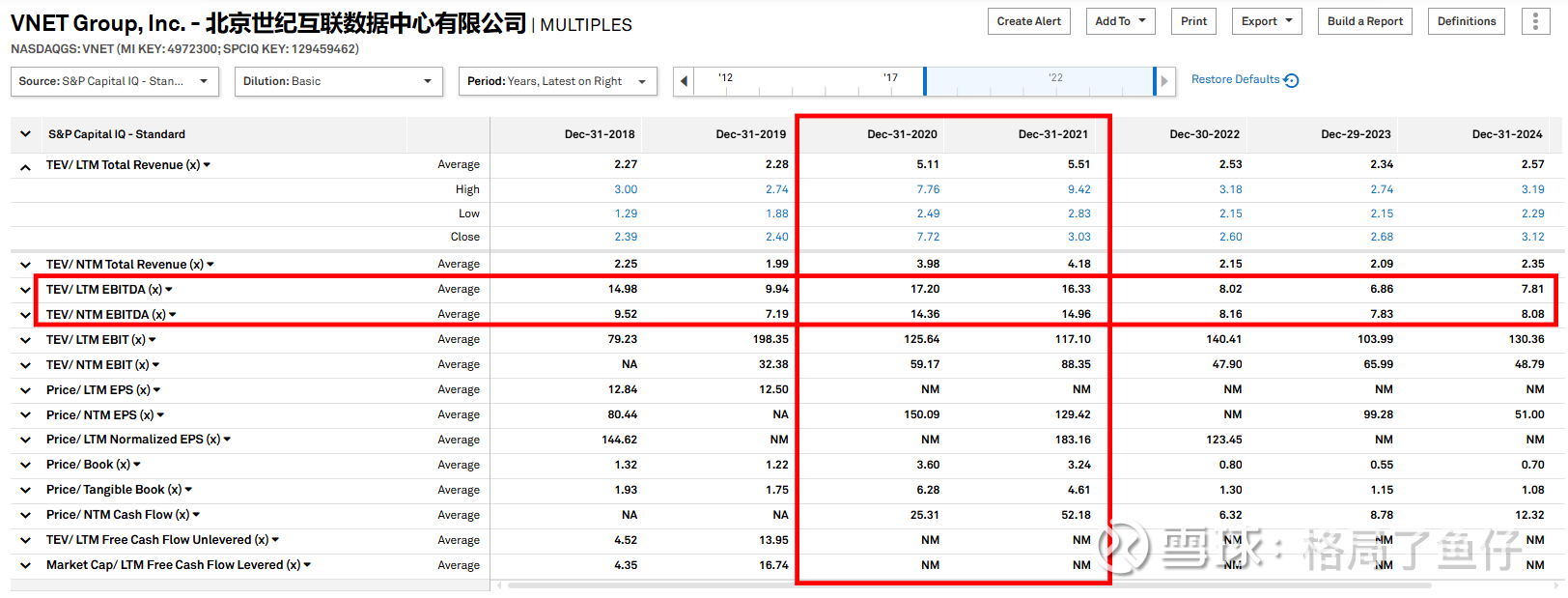Expand the Price/LTM EPS row chevron
Image resolution: width=1568 pixels, height=598 pixels.
(x=26, y=390)
